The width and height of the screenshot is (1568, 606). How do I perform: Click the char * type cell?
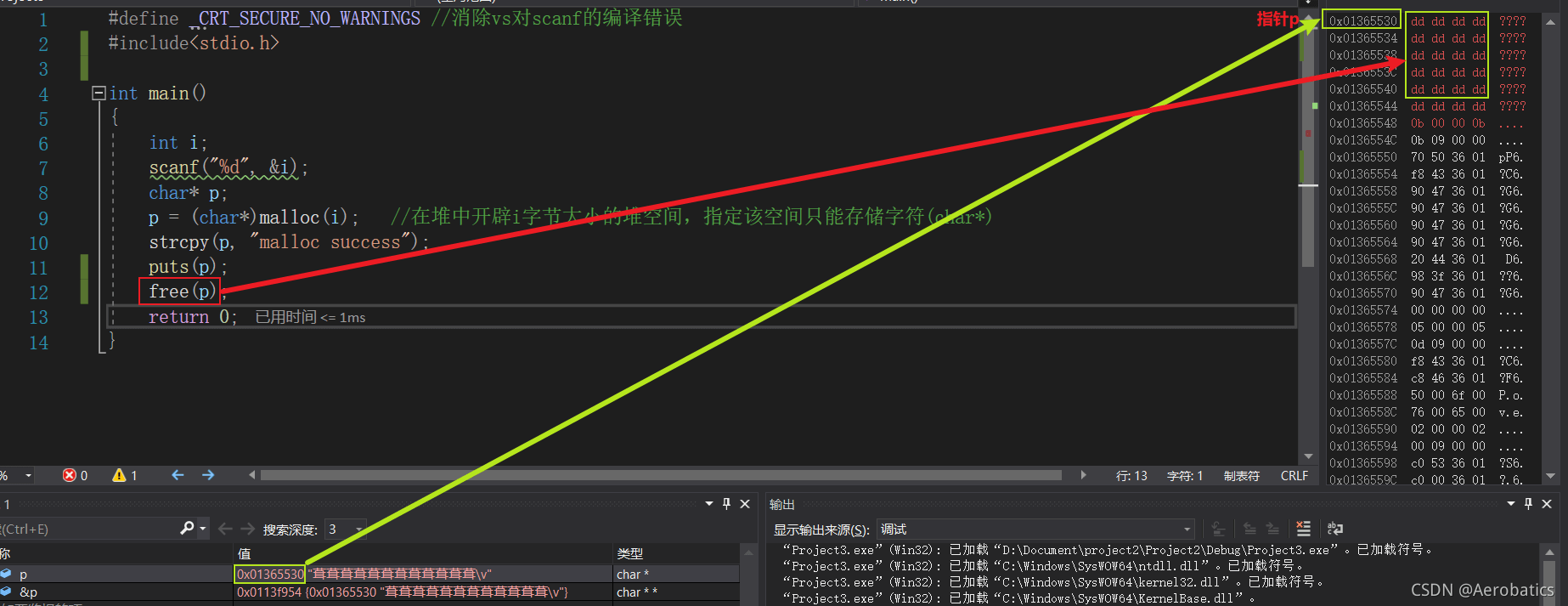pos(633,575)
